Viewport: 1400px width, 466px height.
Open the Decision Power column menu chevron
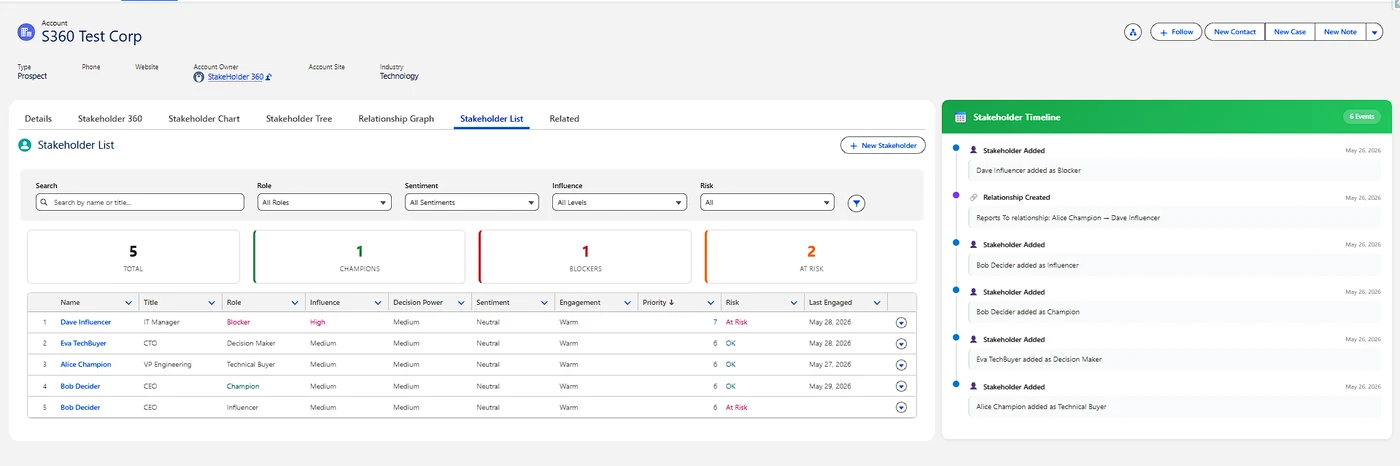461,302
